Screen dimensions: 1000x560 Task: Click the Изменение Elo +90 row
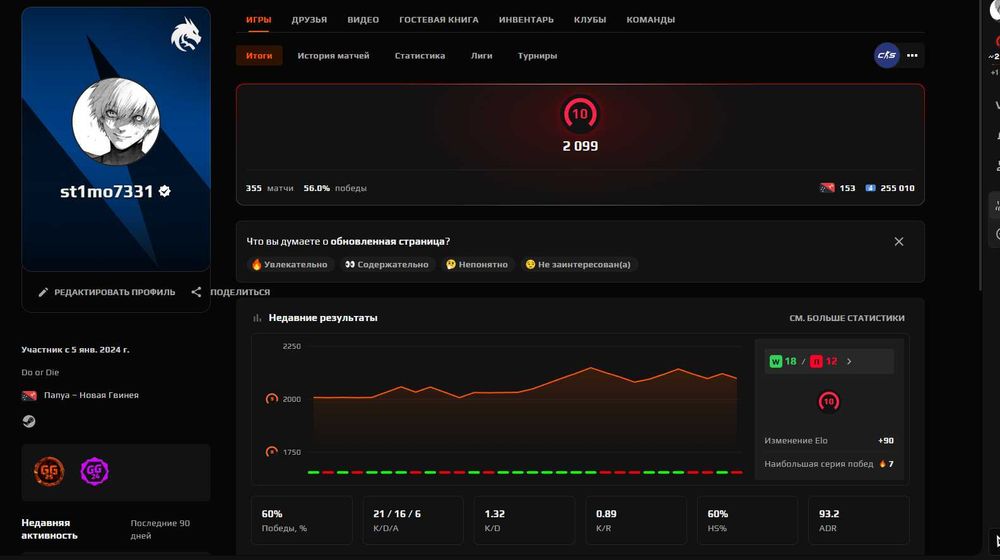(x=828, y=441)
